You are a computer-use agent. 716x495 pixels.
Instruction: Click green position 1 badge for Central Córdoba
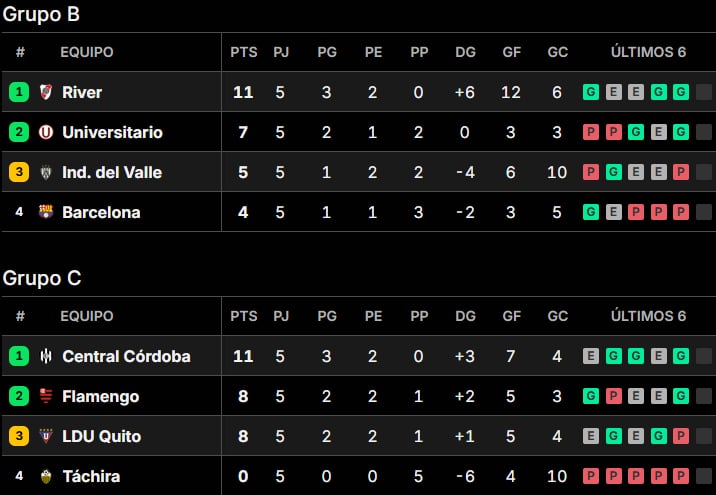click(19, 356)
